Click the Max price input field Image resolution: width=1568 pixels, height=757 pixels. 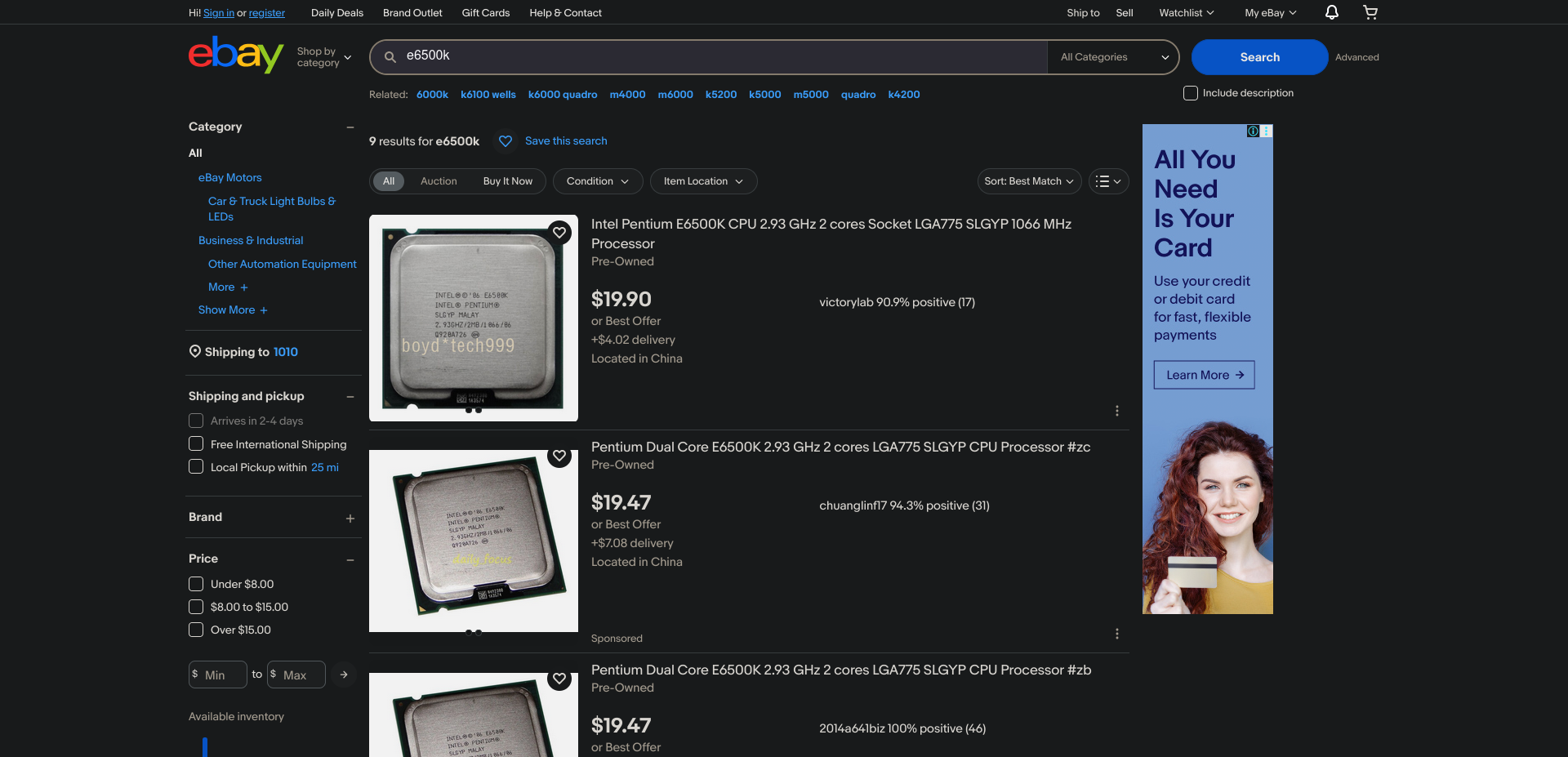click(296, 675)
